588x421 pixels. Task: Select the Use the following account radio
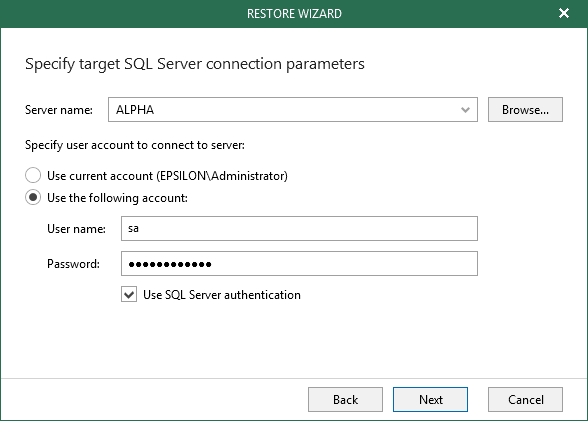pos(33,197)
